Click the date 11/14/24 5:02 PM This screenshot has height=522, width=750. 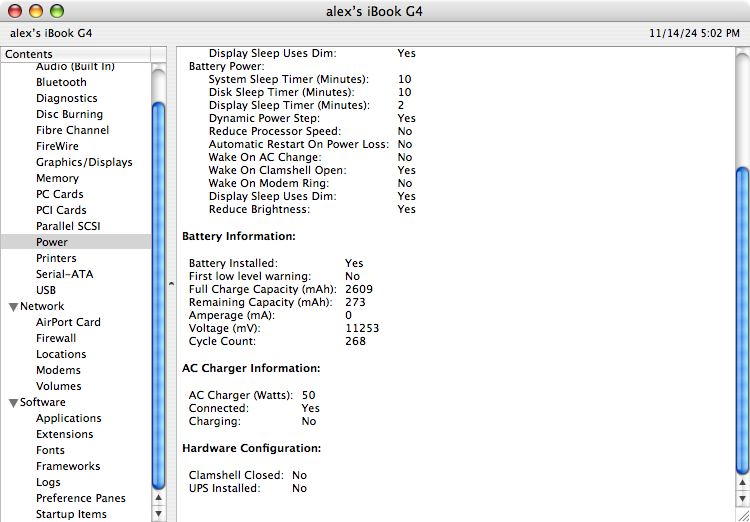[694, 33]
